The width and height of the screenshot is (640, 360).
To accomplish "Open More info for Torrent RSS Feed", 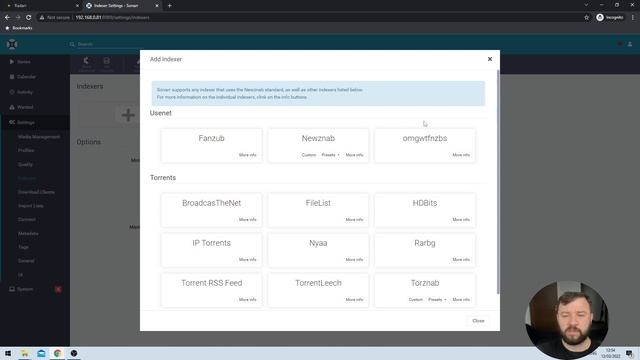I will point(247,300).
